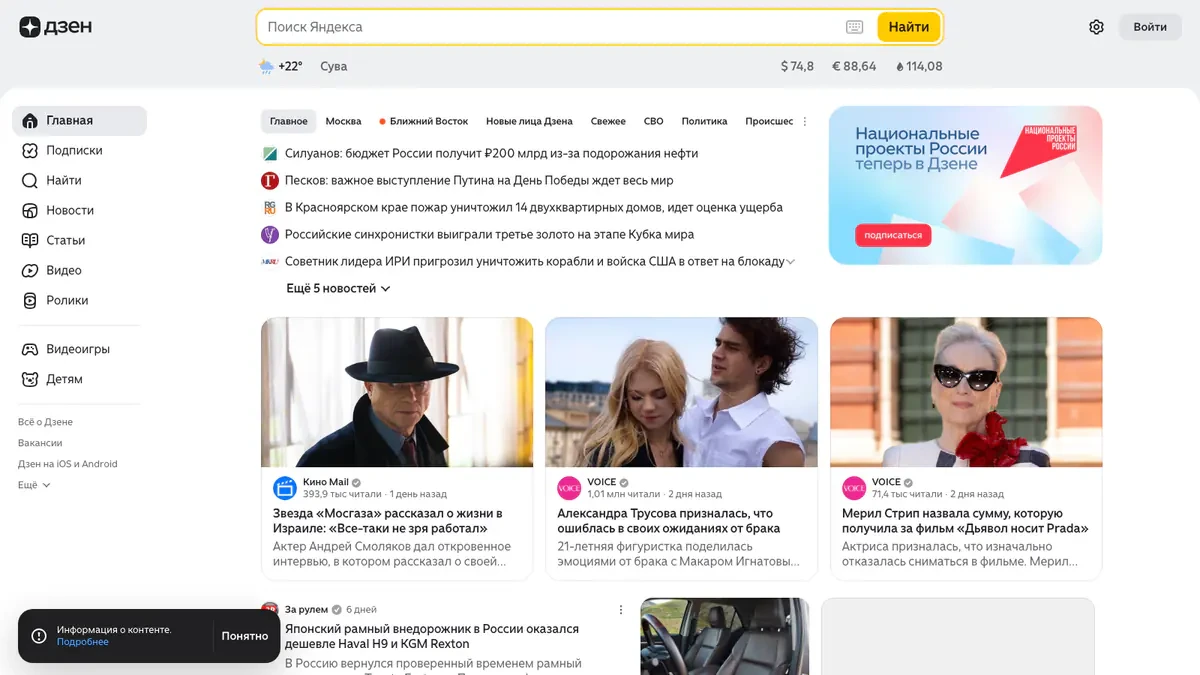The height and width of the screenshot is (675, 1200).
Task: Open the Детям sidebar item
Action: (79, 379)
